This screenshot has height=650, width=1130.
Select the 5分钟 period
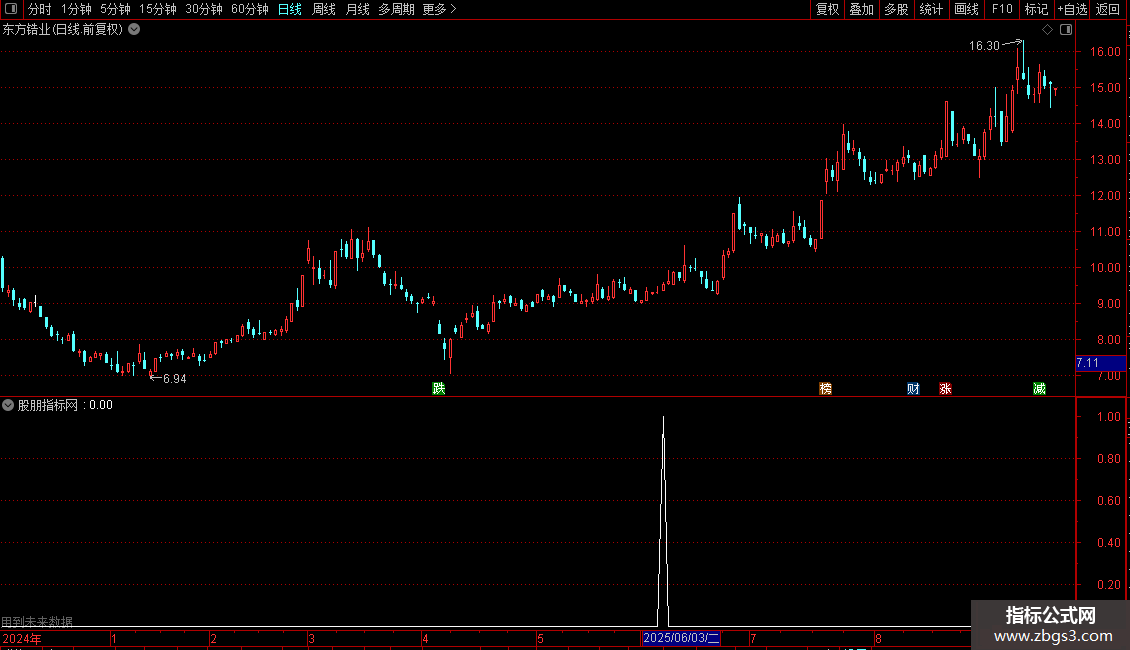point(115,9)
